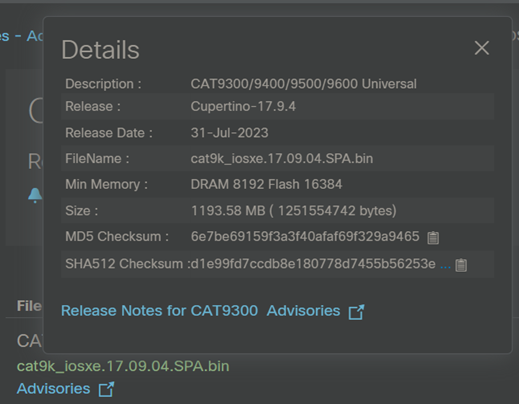The image size is (519, 404).
Task: Select SHA512 value d1e99fd7ccdb8e180778d7455b56253e
Action: pos(313,264)
